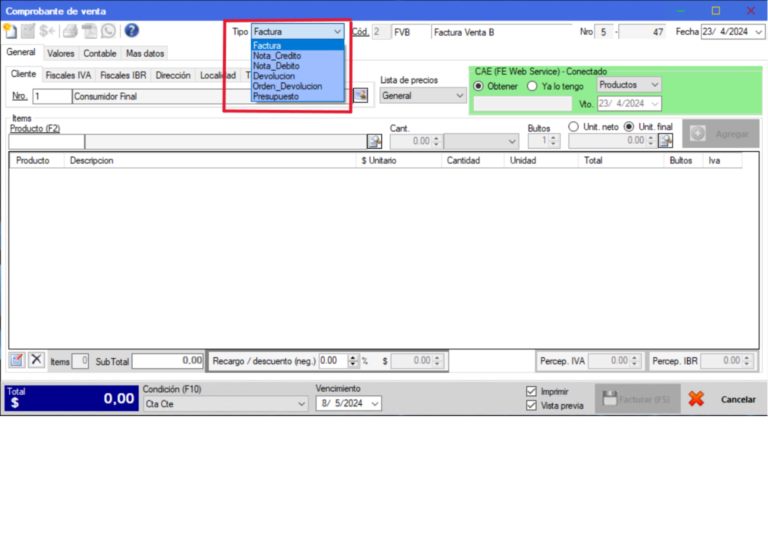Open the Vencimiento date dropdown
Viewport: 768px width, 545px height.
pos(375,403)
